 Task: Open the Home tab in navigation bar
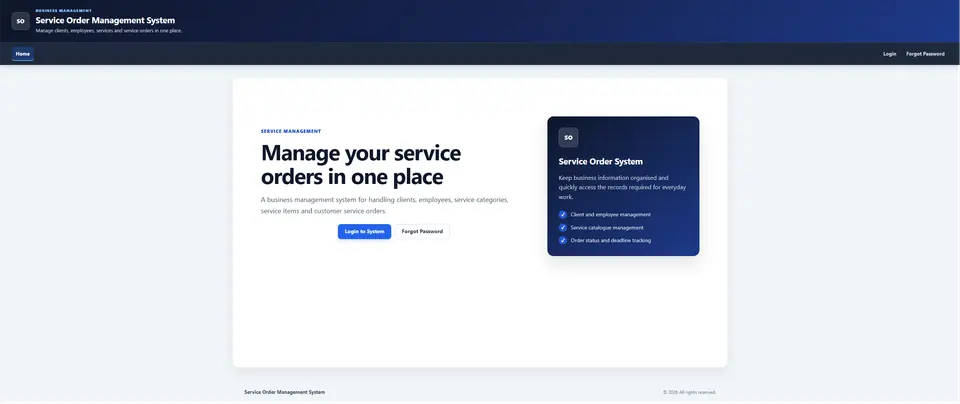pos(23,54)
